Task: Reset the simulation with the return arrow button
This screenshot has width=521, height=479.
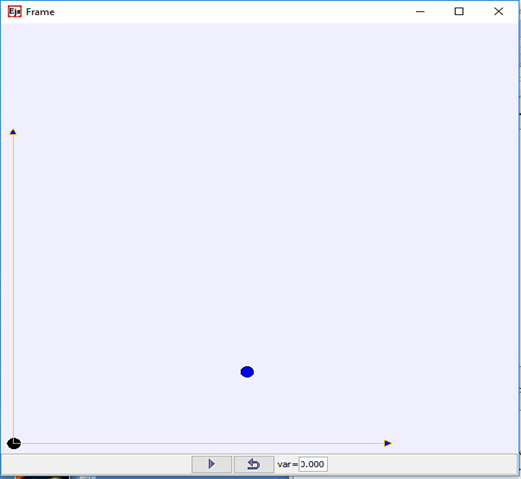Action: tap(254, 464)
